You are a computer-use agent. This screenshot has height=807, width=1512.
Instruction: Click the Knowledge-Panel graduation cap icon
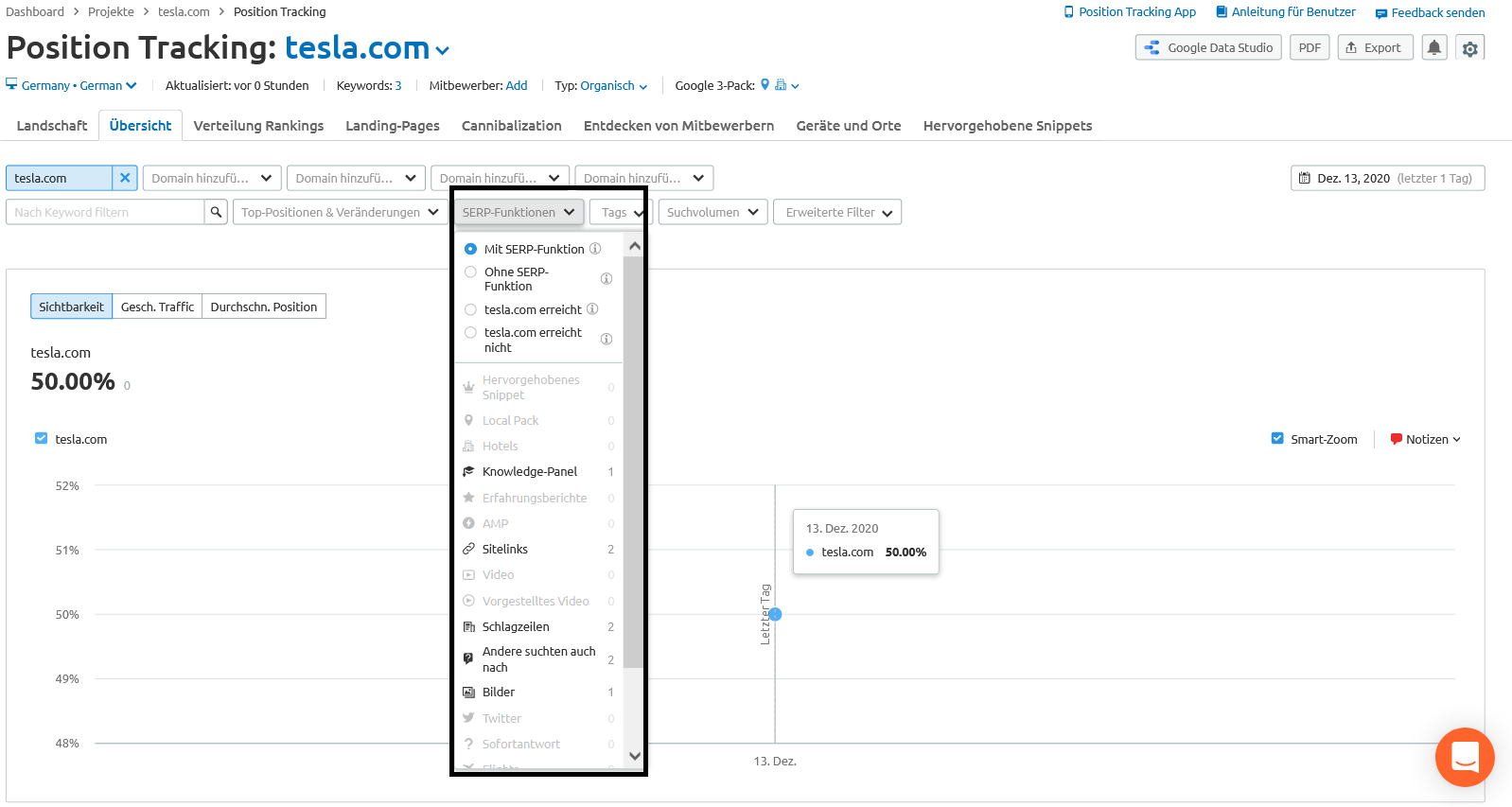click(x=468, y=471)
